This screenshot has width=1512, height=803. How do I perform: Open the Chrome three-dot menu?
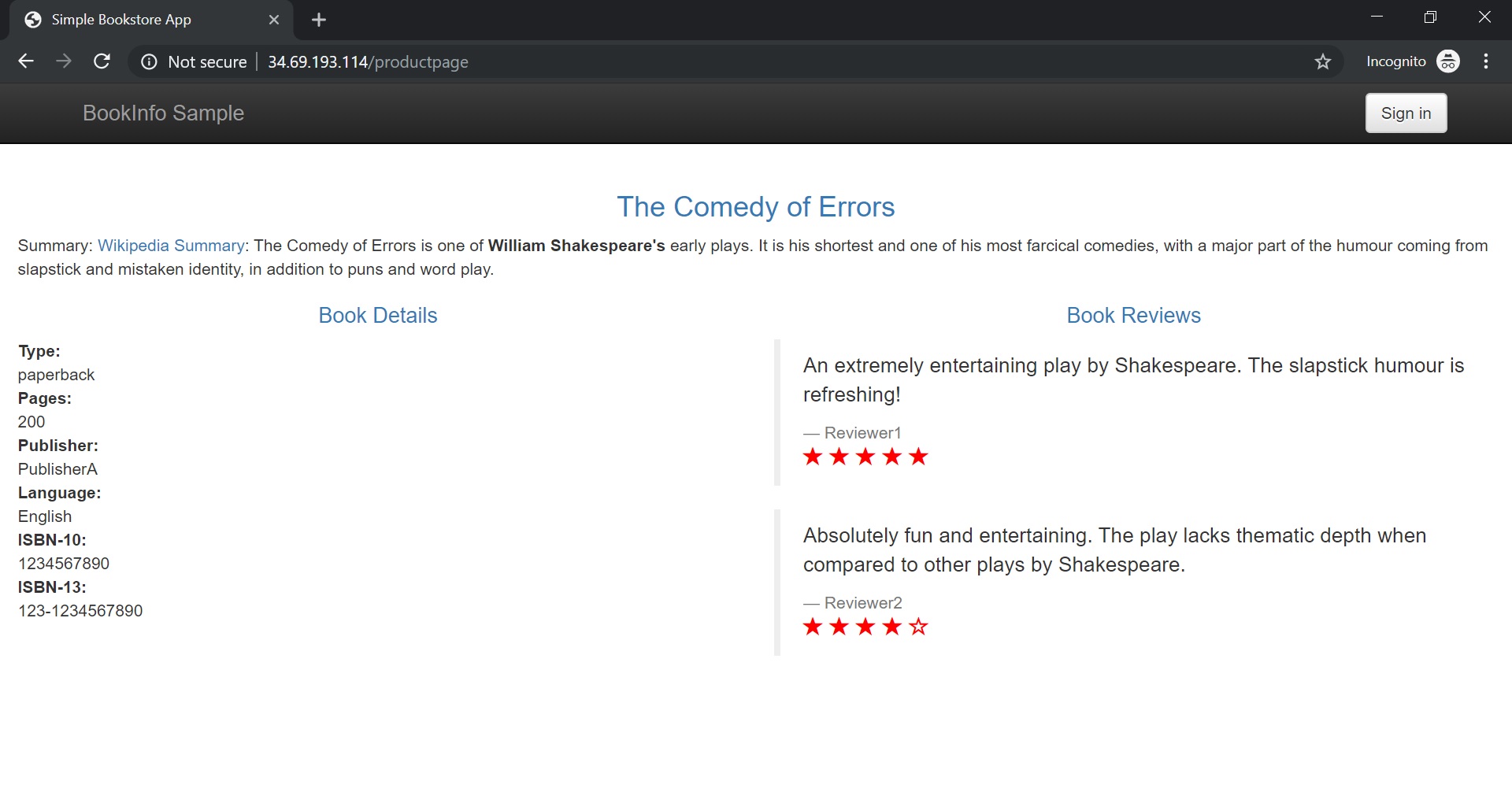click(x=1486, y=61)
